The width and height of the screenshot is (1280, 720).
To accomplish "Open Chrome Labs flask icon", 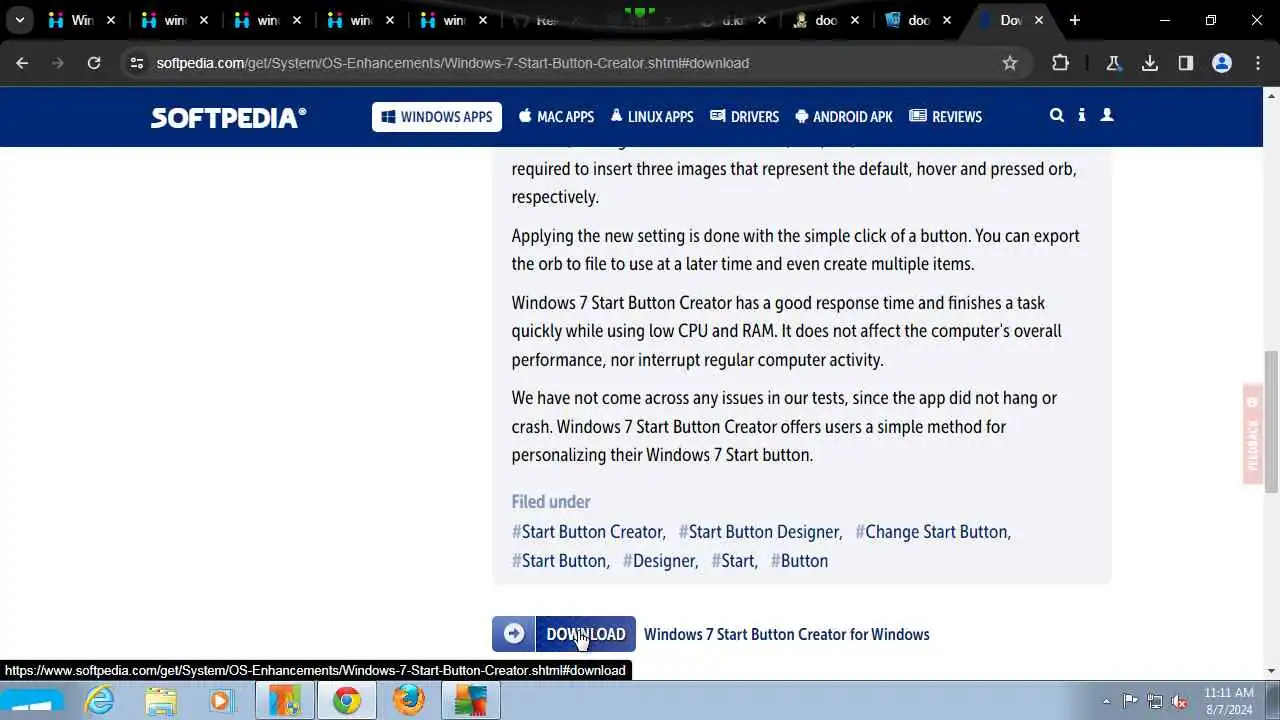I will 1114,63.
